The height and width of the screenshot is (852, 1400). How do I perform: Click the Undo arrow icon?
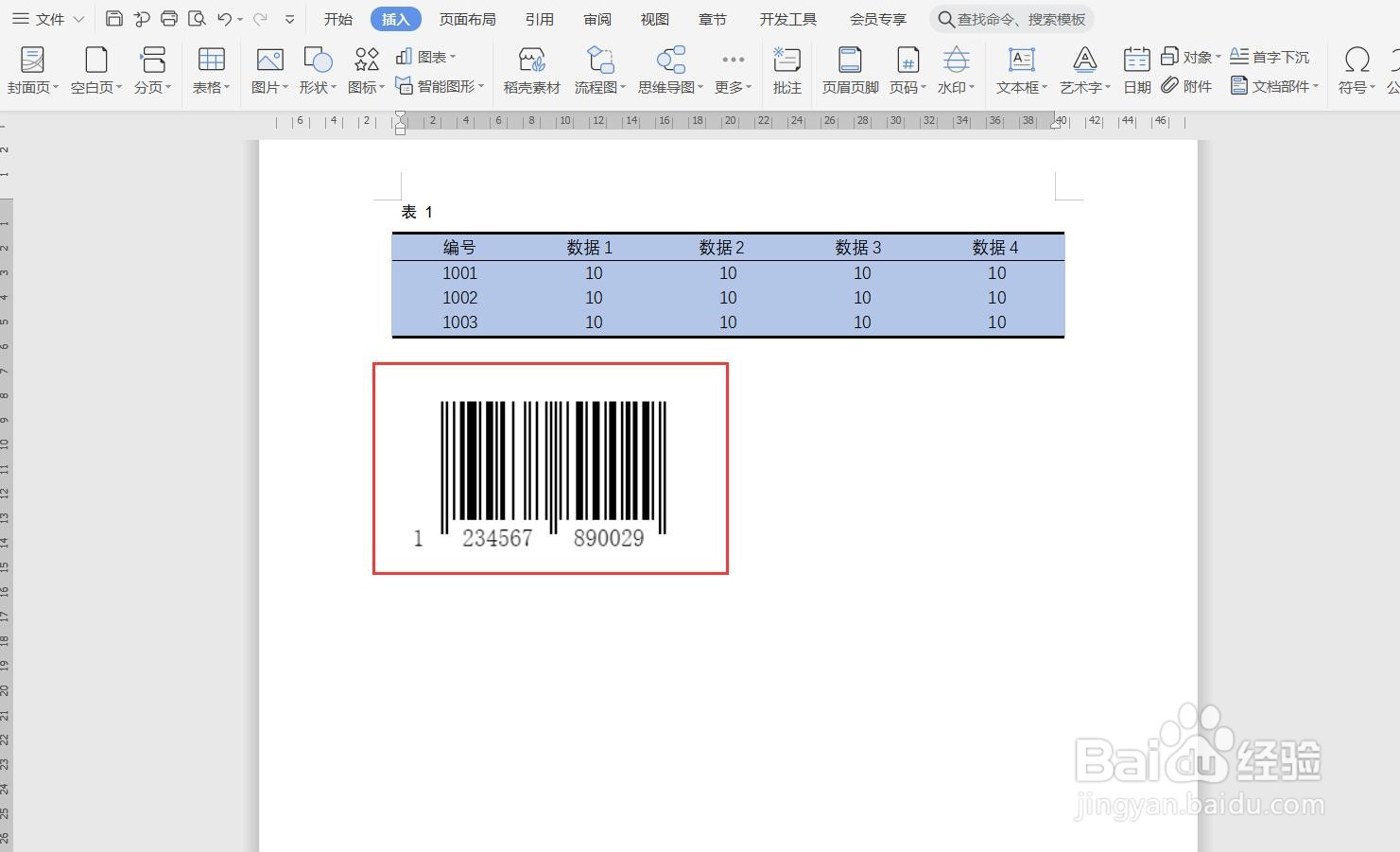[224, 19]
